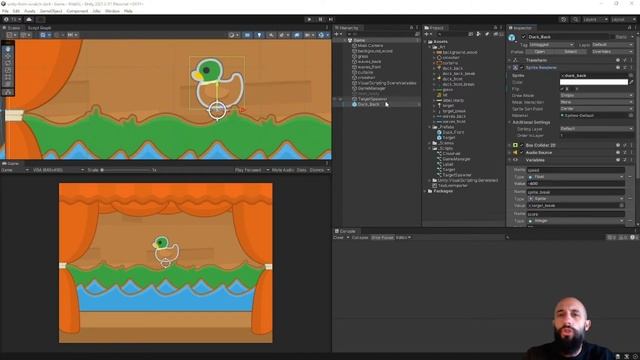The image size is (640, 360).
Task: Open the Tag dropdown in Inspector
Action: [x=552, y=44]
